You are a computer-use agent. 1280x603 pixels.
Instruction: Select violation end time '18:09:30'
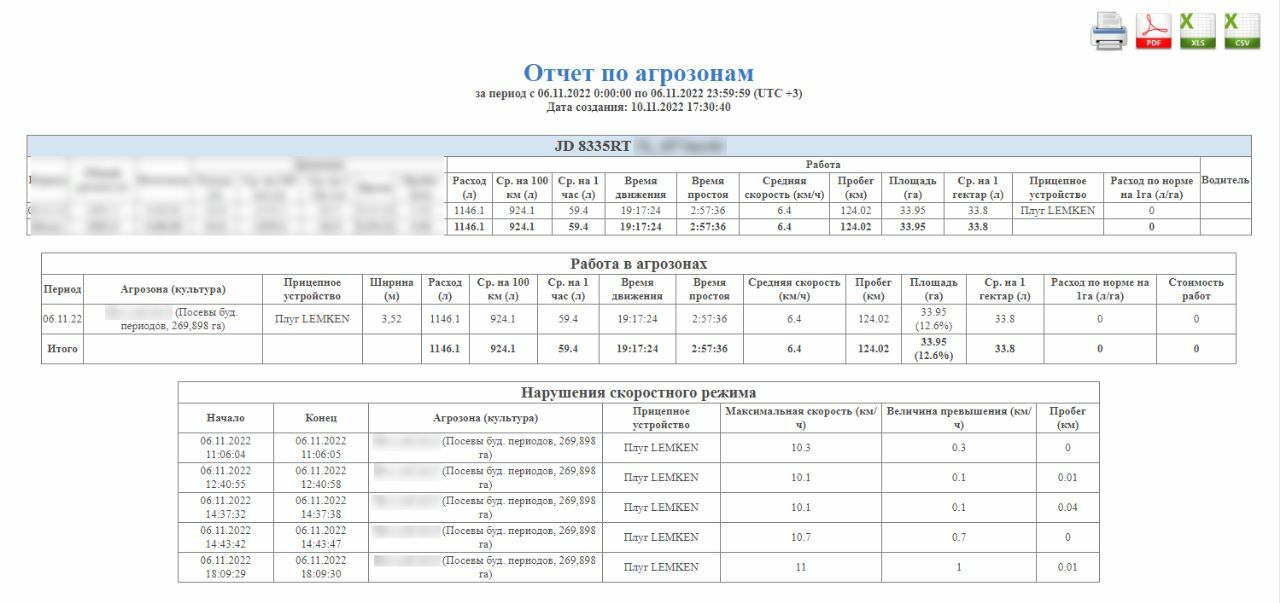[x=321, y=574]
